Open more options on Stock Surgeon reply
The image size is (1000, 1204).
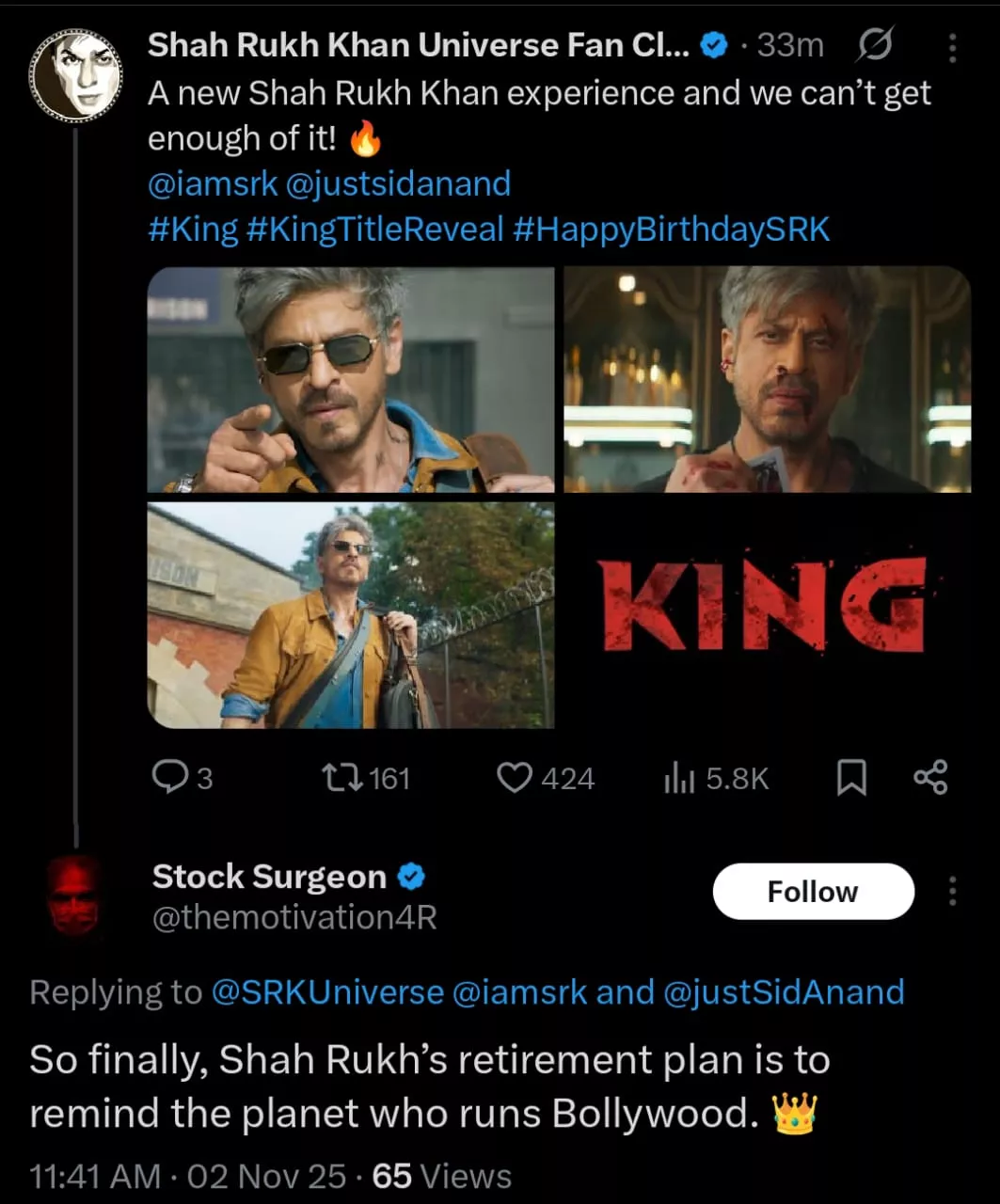(952, 891)
